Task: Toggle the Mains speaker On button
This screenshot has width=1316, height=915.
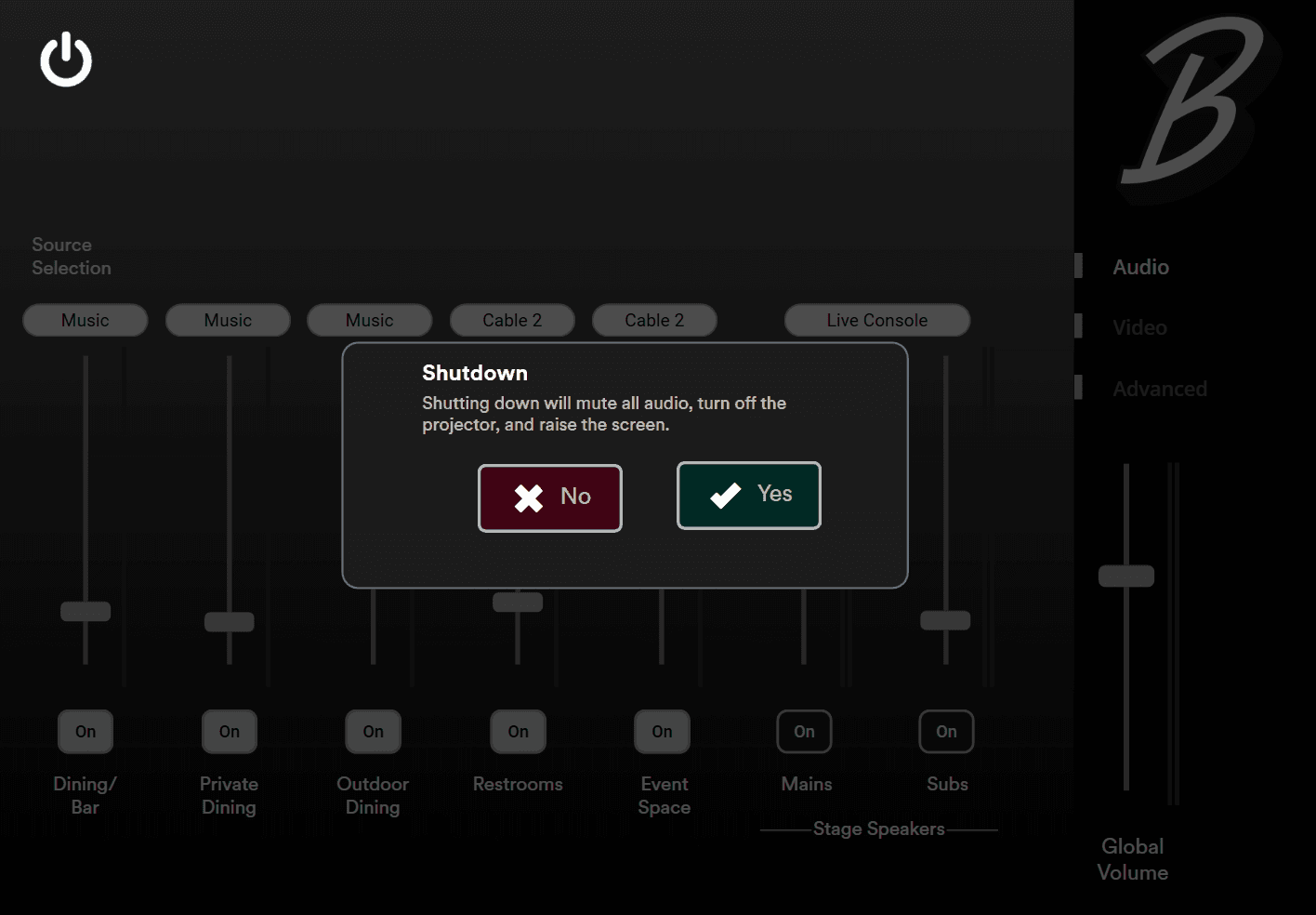Action: 805,732
